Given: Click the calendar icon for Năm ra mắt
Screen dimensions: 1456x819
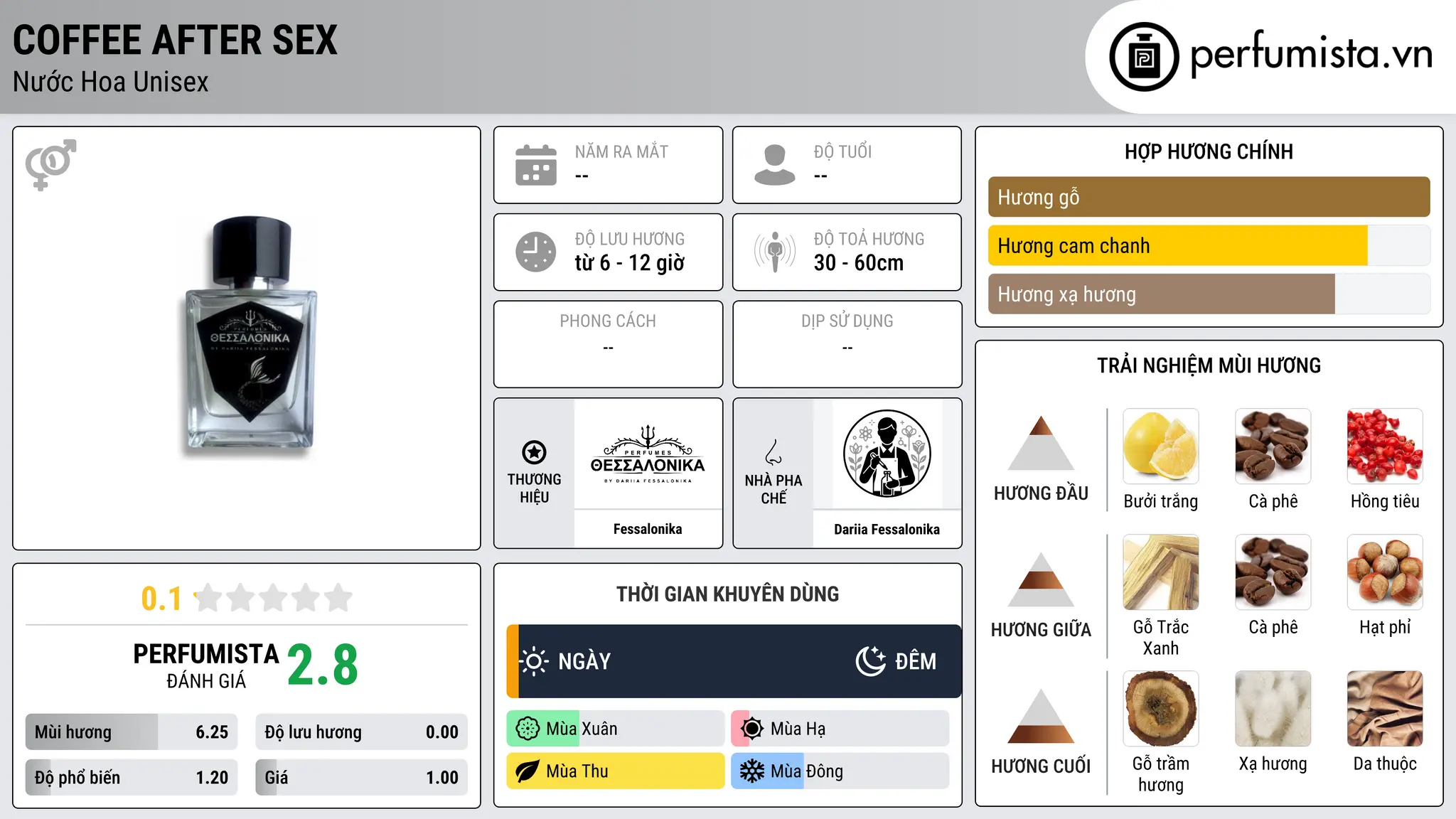Looking at the screenshot, I should (536, 165).
